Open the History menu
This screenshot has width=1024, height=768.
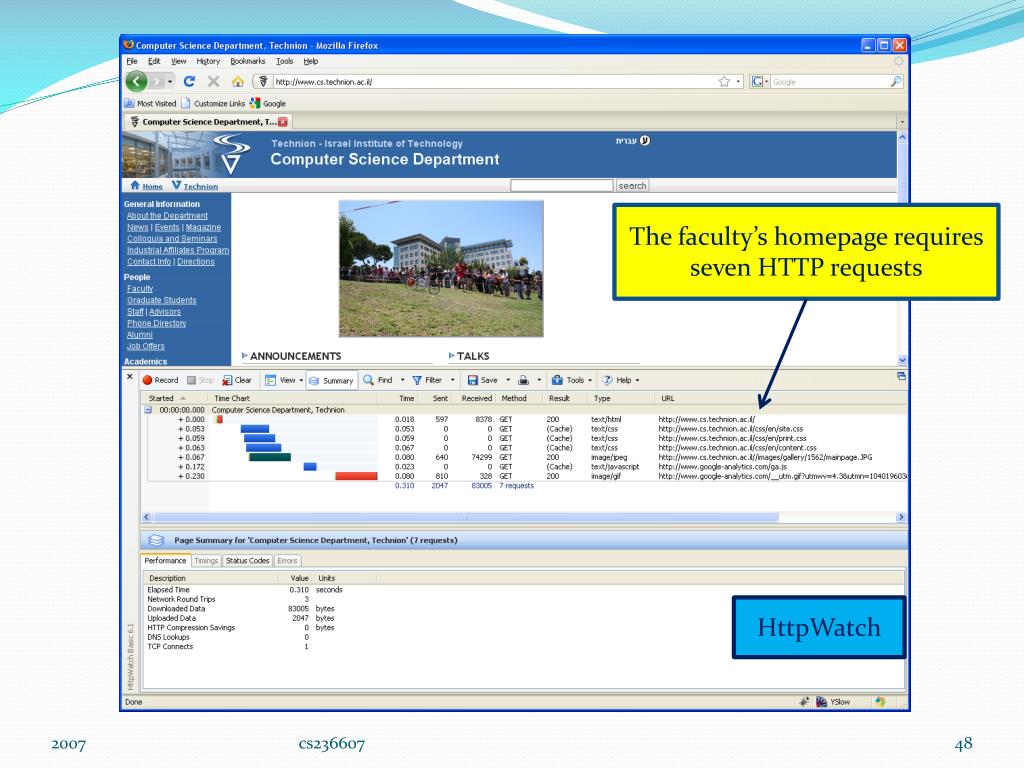click(x=208, y=61)
